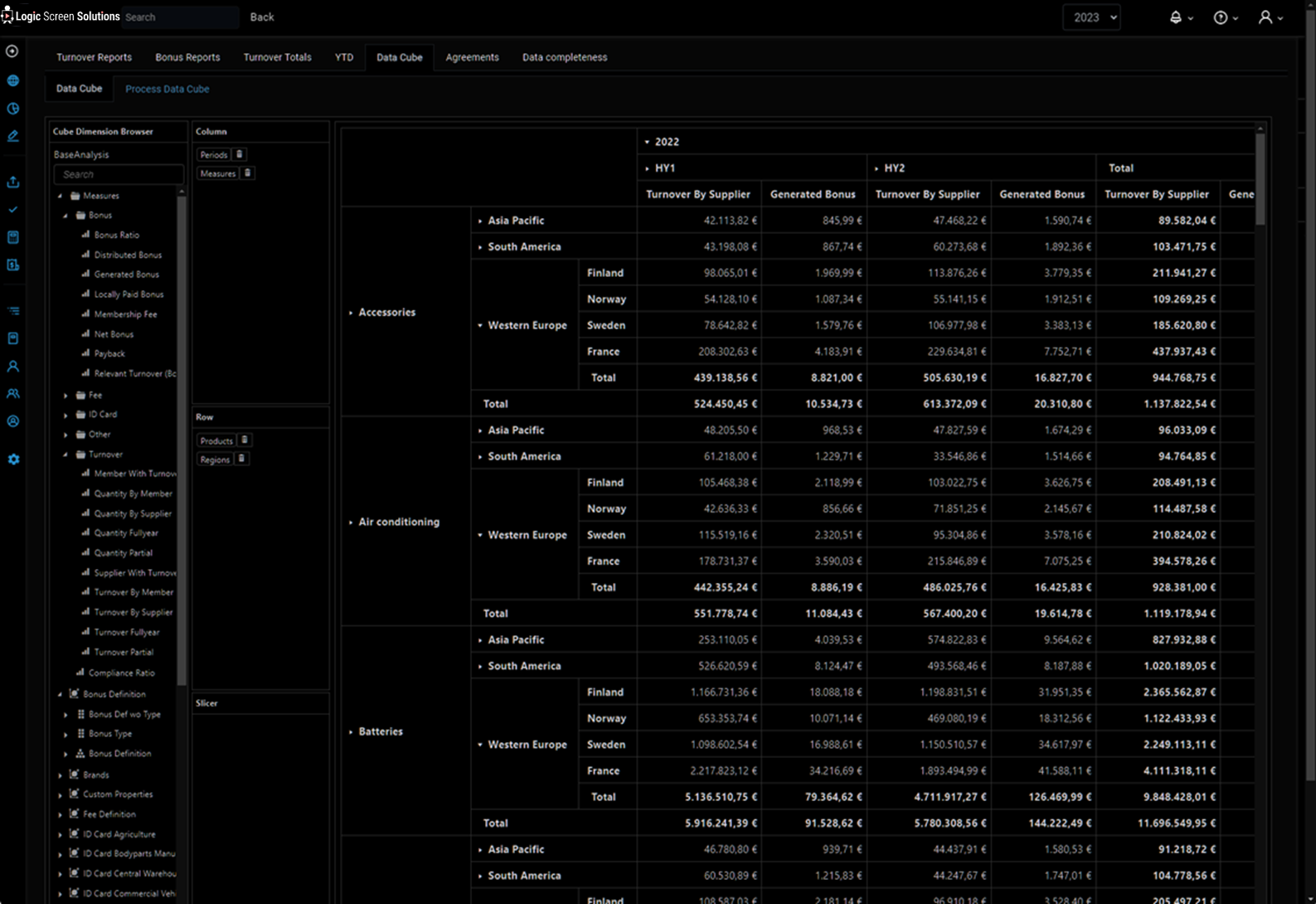Open the pie chart reports sidebar icon
The height and width of the screenshot is (904, 1316).
coord(12,109)
